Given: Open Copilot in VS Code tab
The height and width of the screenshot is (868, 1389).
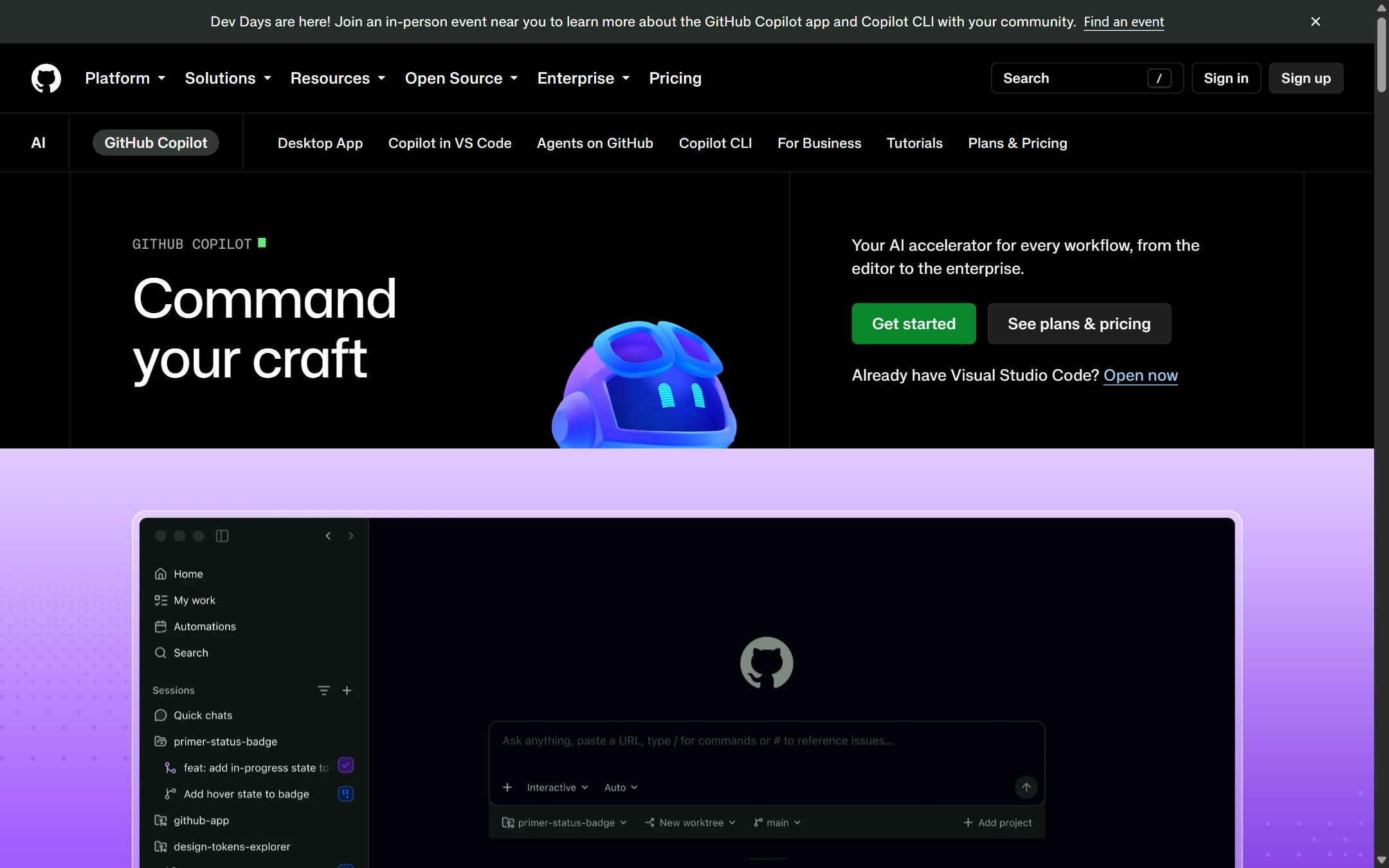Looking at the screenshot, I should tap(449, 143).
